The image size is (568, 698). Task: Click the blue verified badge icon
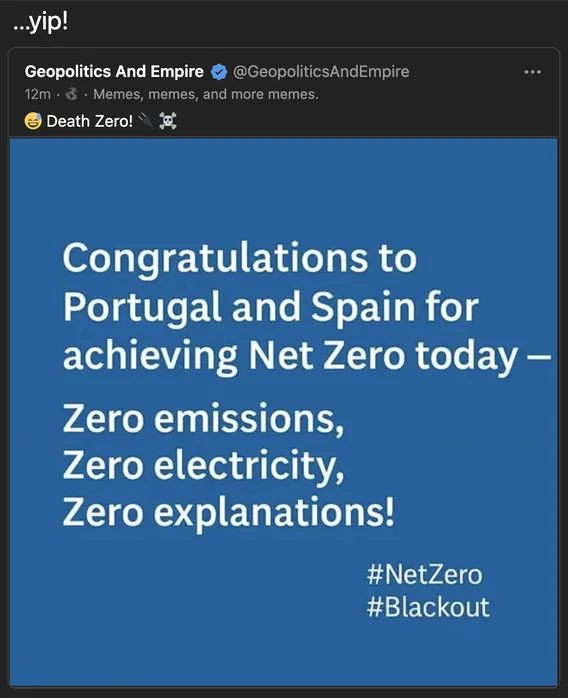pyautogui.click(x=219, y=72)
